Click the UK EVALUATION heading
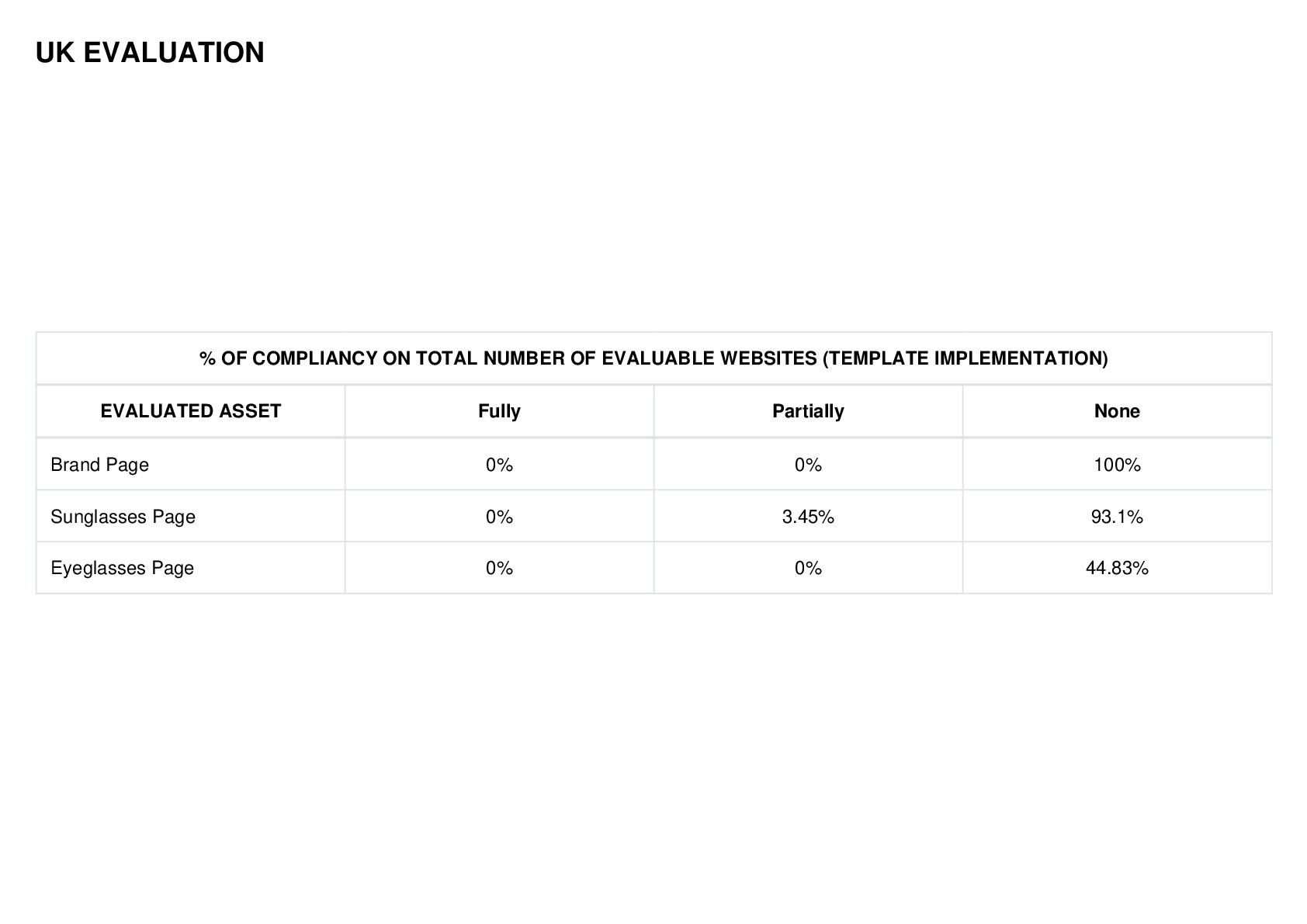The height and width of the screenshot is (924, 1307). point(150,53)
